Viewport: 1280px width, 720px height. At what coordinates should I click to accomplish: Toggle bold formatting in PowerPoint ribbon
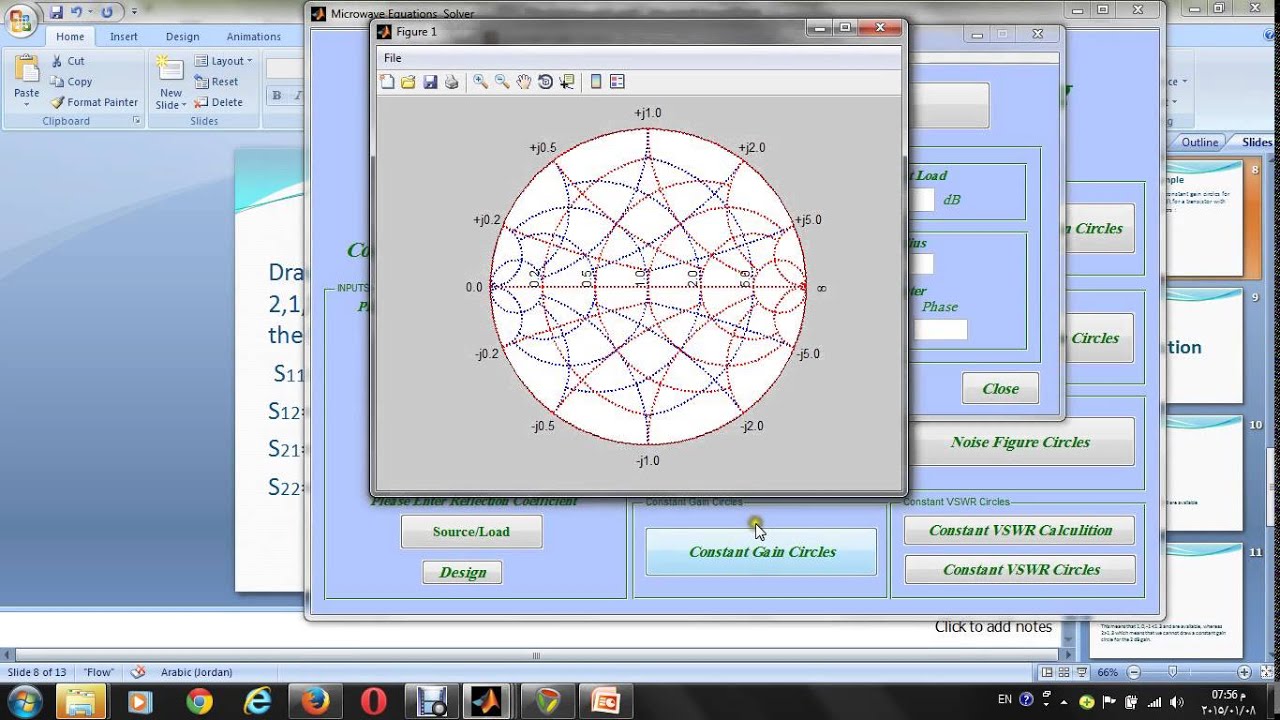click(277, 96)
